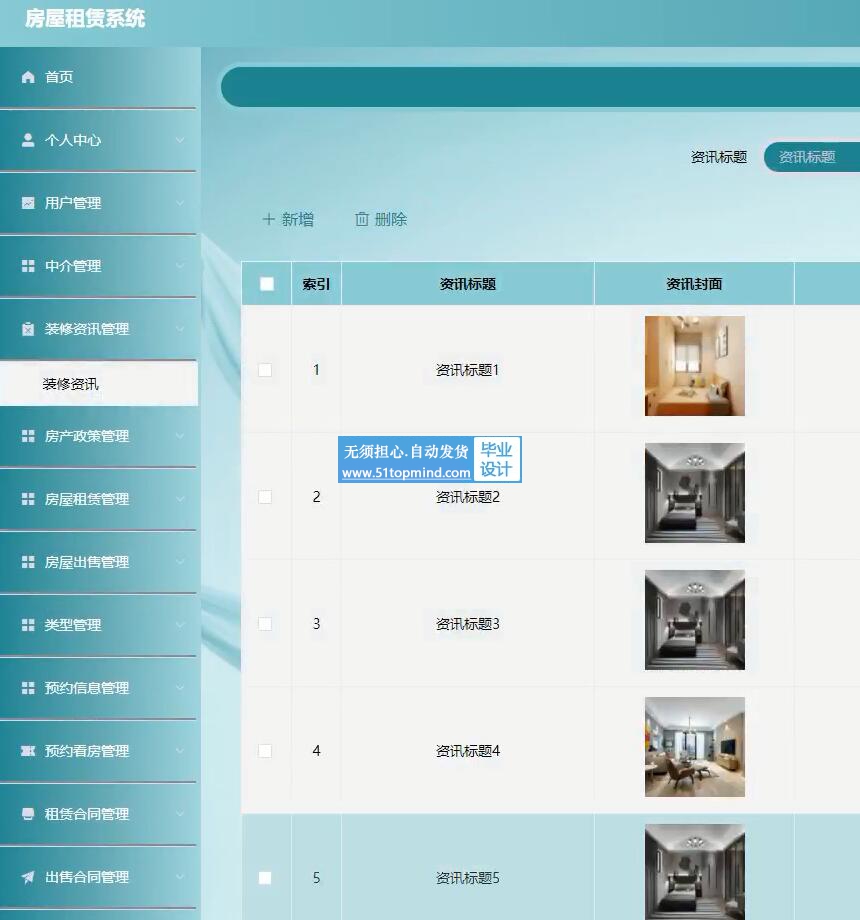Image resolution: width=860 pixels, height=920 pixels.
Task: Click the plus icon of 新增
Action: pyautogui.click(x=269, y=219)
